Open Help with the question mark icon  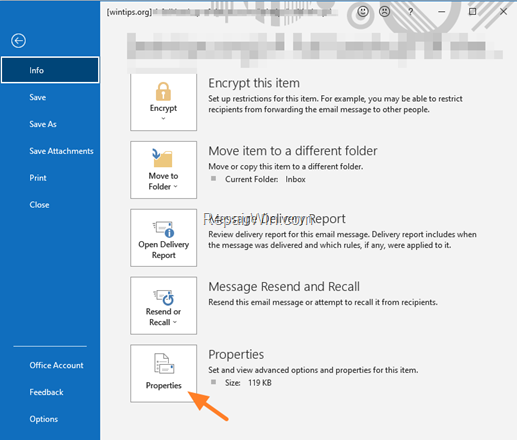point(411,12)
